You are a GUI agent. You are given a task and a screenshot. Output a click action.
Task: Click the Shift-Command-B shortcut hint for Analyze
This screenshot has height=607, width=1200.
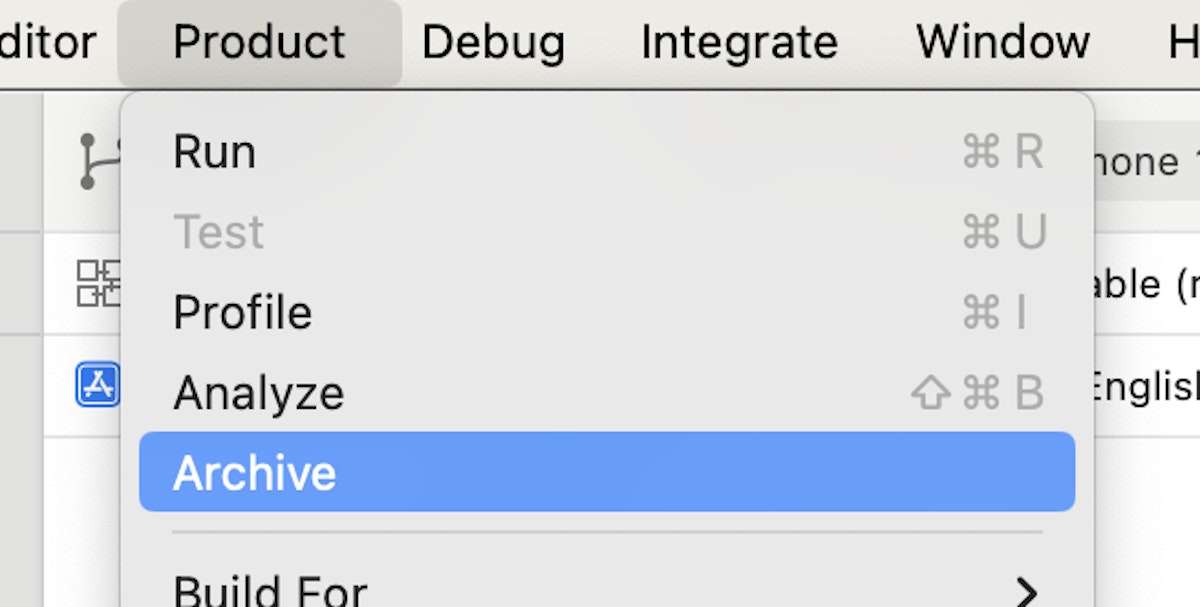pyautogui.click(x=978, y=392)
